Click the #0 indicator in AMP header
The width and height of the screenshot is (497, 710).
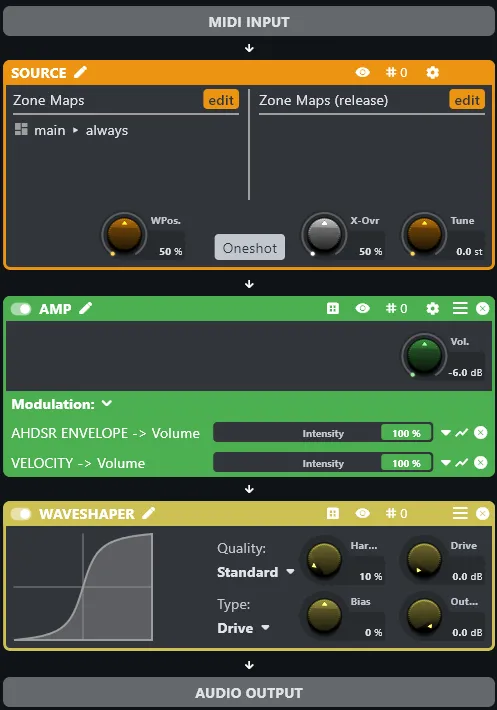[397, 308]
